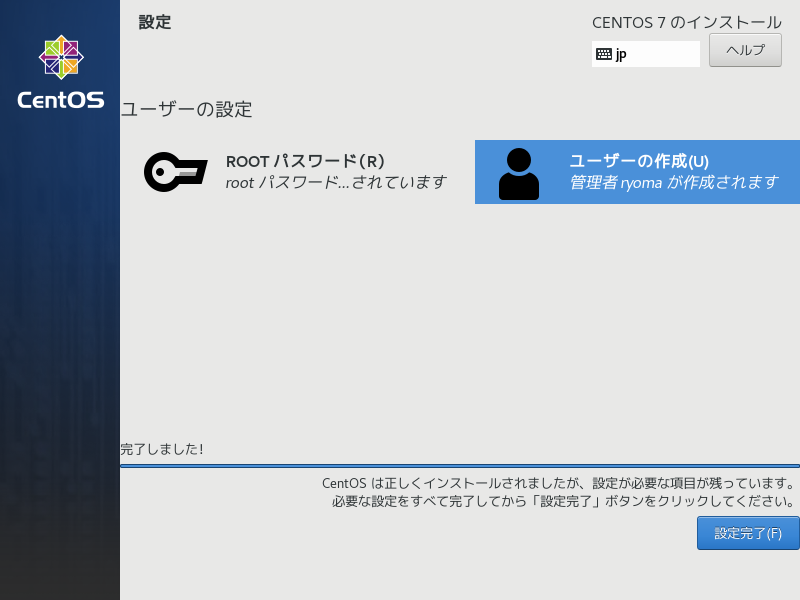Click the message beginning CentOS は正しくインストール
The width and height of the screenshot is (800, 600).
(558, 483)
